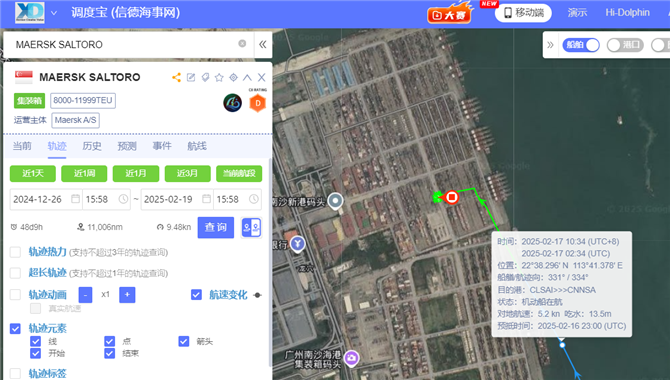
Task: Add ship to favorites with star icon
Action: pos(219,77)
